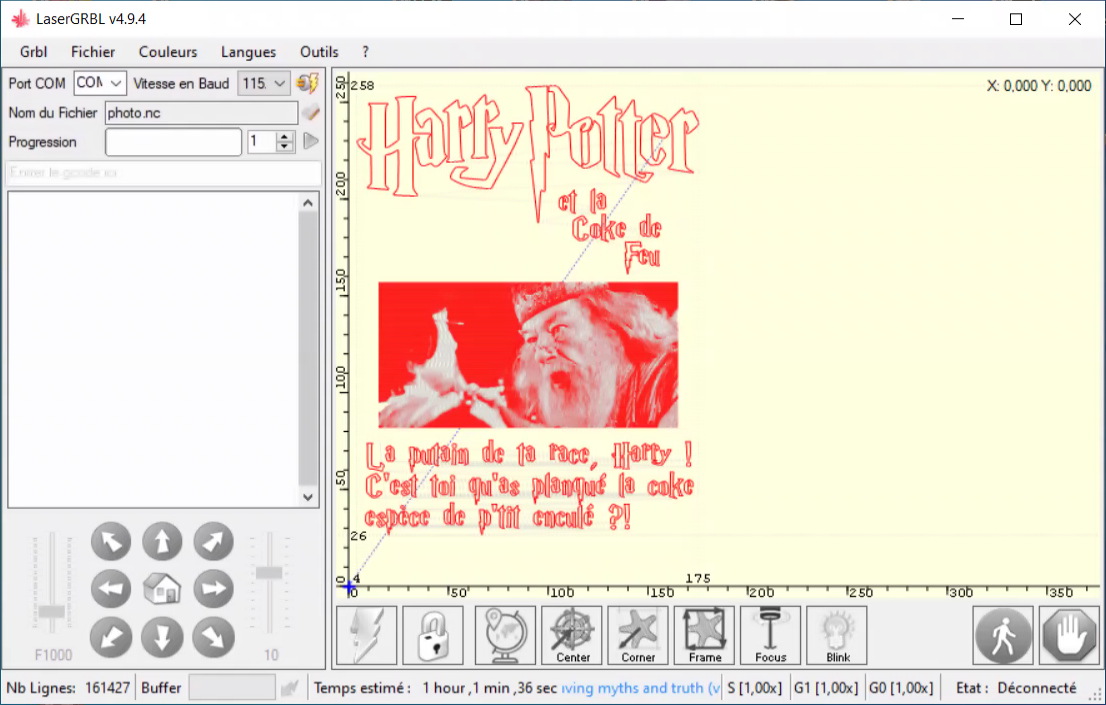Click the G-code command input field

pos(163,172)
